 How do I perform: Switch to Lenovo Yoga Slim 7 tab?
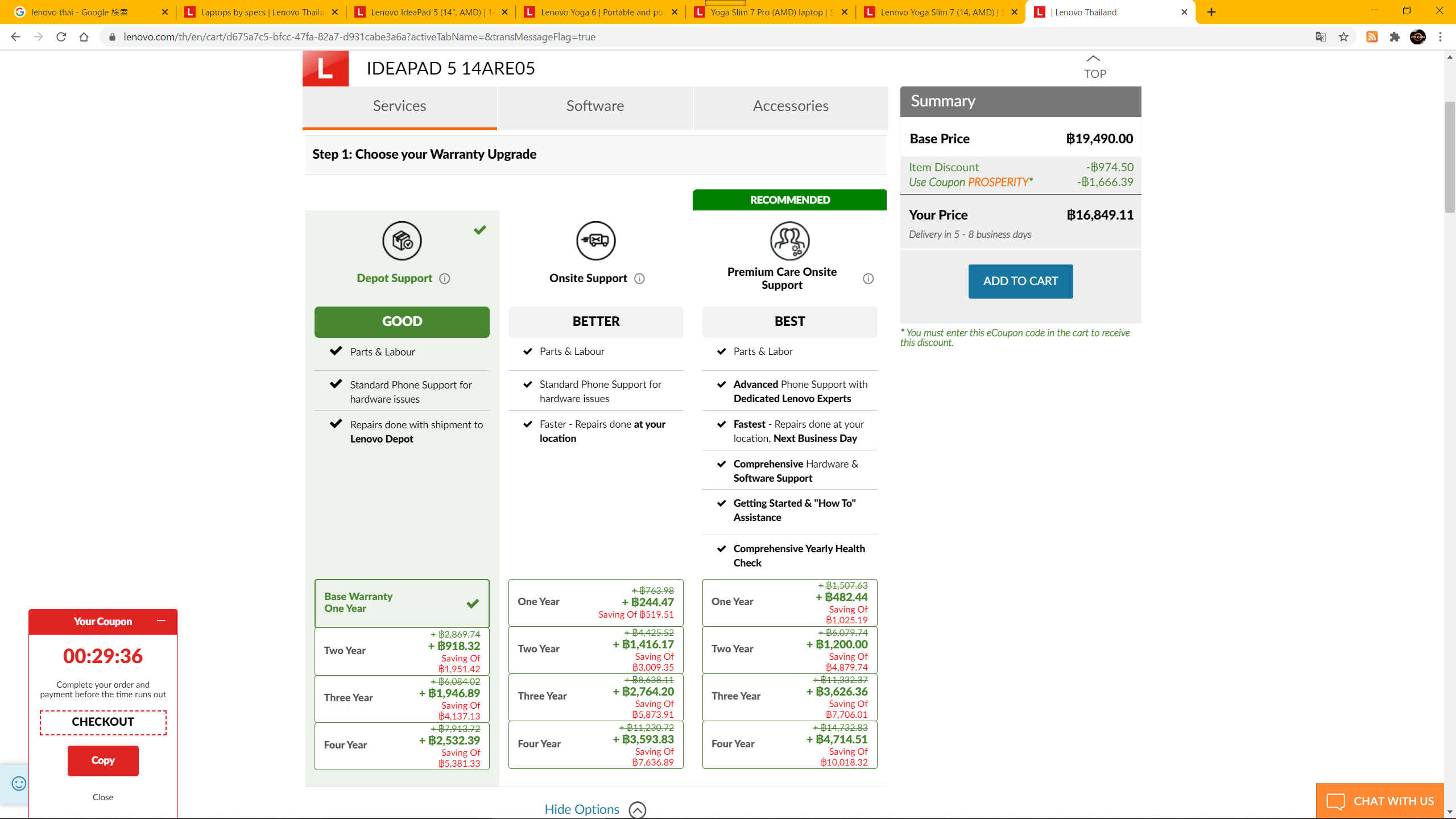coord(941,12)
